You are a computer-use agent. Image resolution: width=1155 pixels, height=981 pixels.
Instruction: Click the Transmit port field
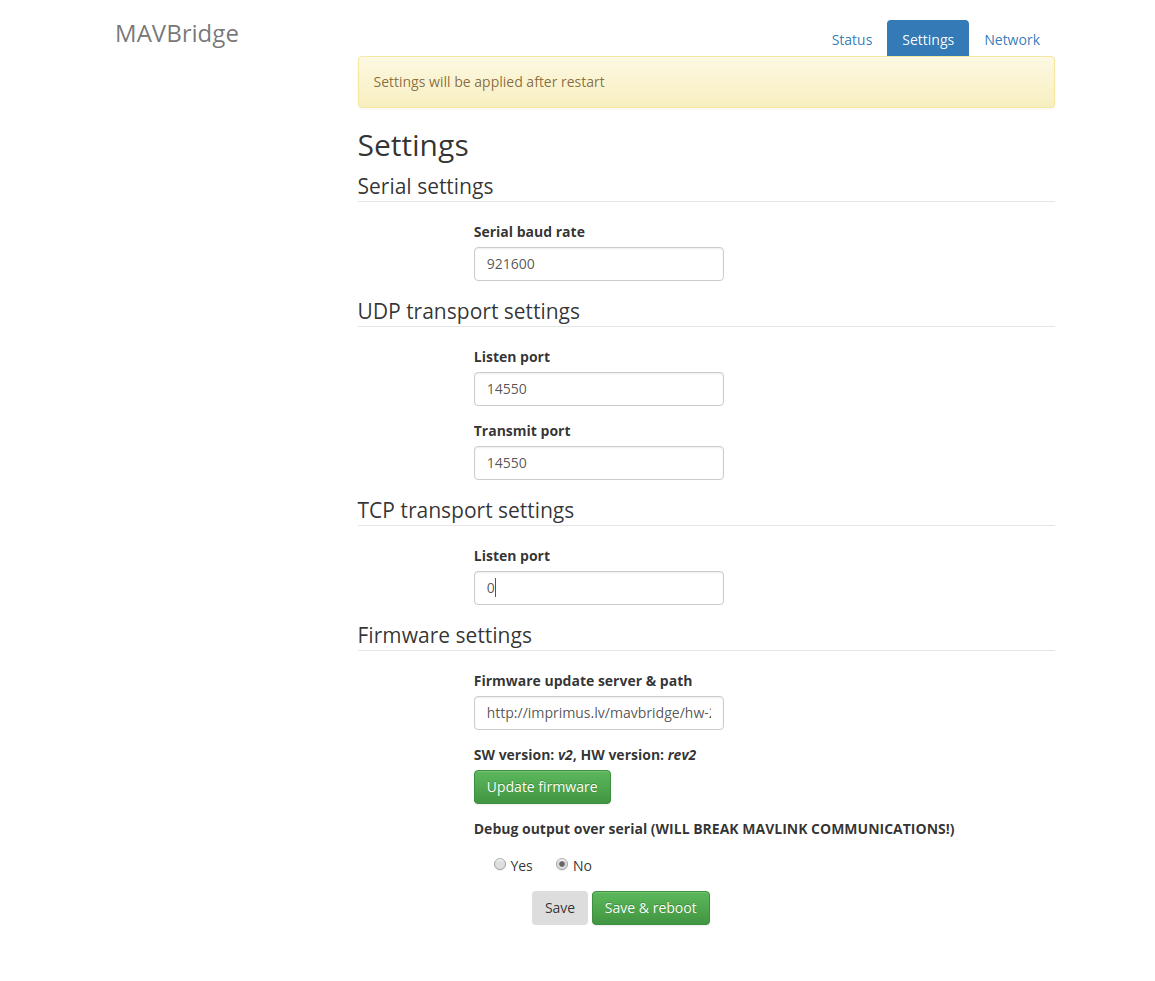[598, 463]
